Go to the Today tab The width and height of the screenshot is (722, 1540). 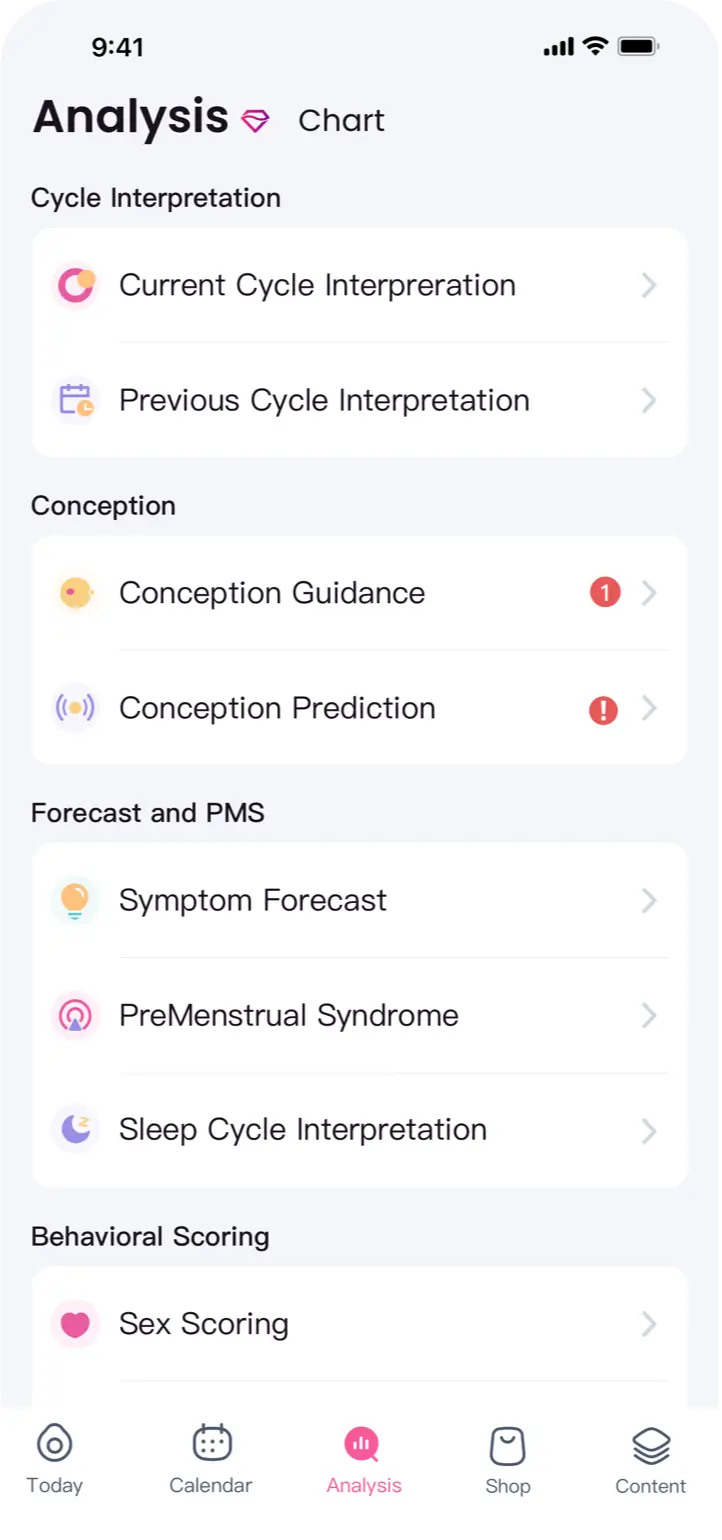click(54, 1460)
